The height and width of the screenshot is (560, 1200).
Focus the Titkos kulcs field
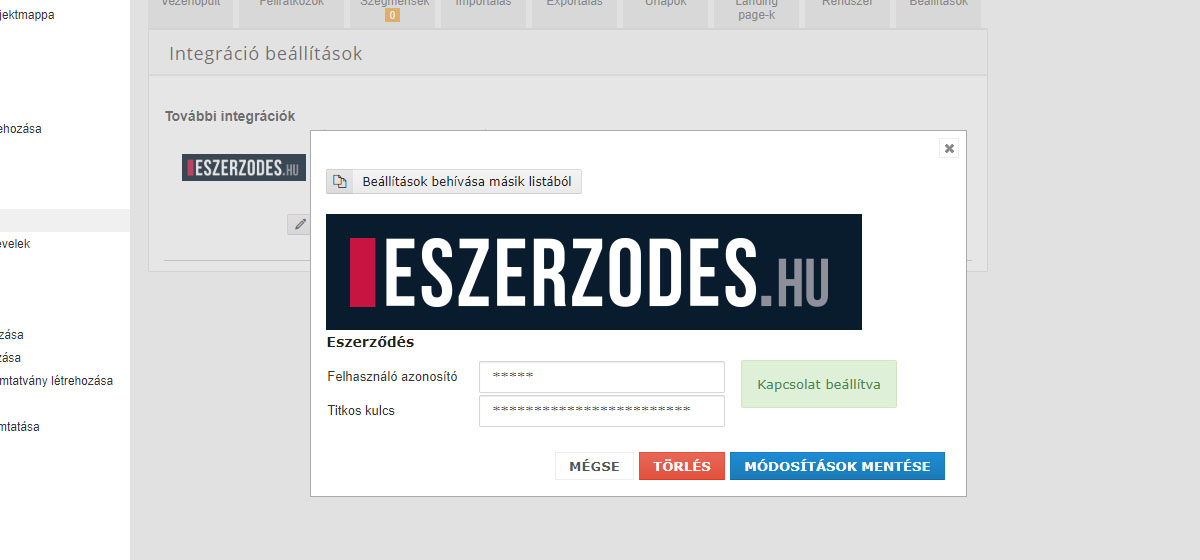[x=601, y=410]
